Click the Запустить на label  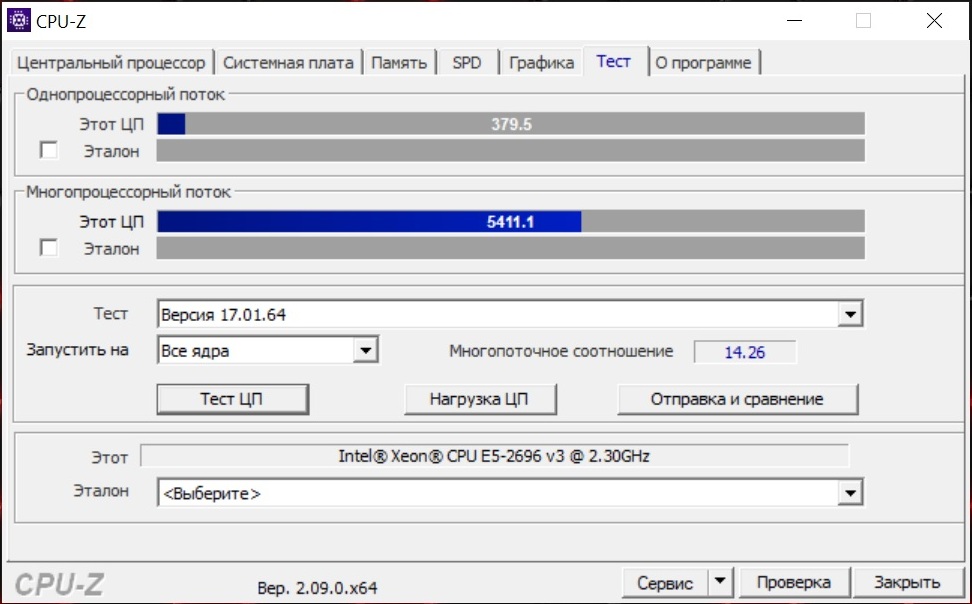pos(77,350)
